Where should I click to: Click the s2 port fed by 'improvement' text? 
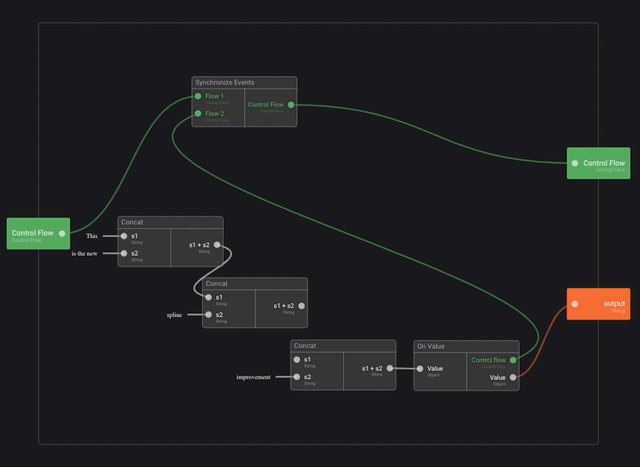[x=297, y=377]
